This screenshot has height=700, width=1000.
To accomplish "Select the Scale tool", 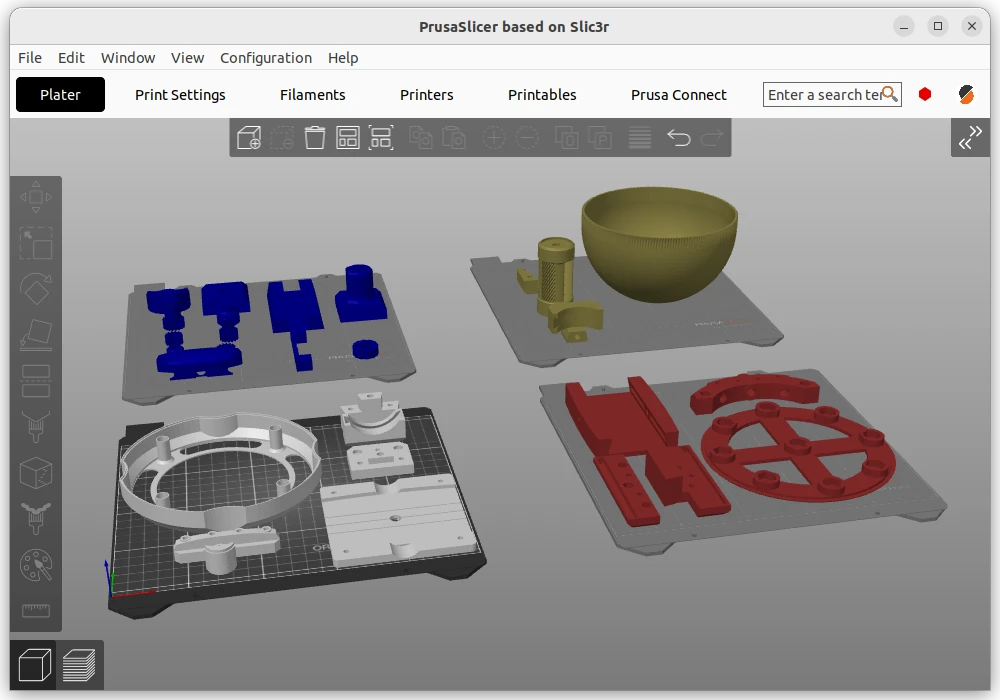I will pyautogui.click(x=36, y=243).
